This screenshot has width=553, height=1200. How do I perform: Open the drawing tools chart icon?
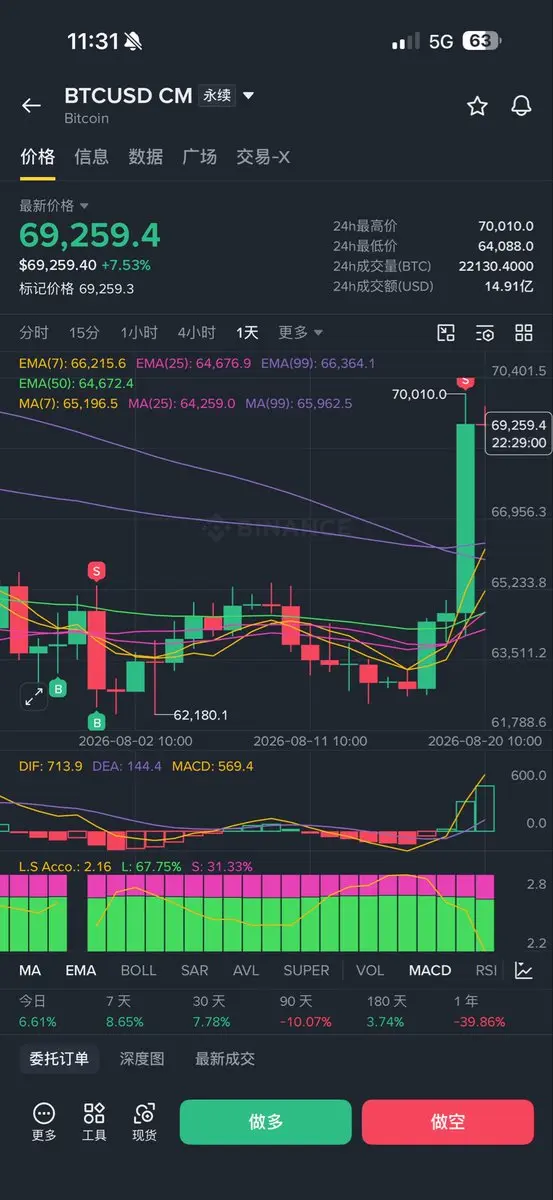pos(446,333)
